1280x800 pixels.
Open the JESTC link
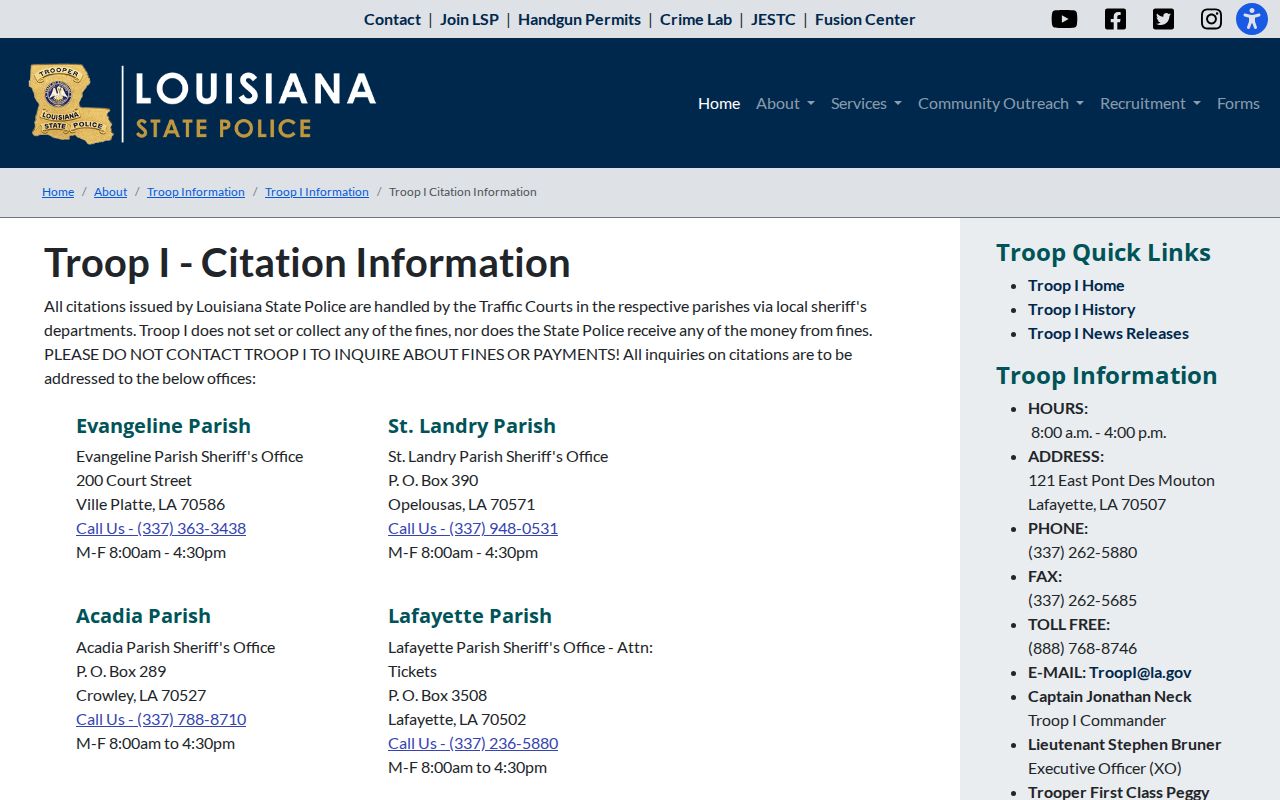click(773, 19)
